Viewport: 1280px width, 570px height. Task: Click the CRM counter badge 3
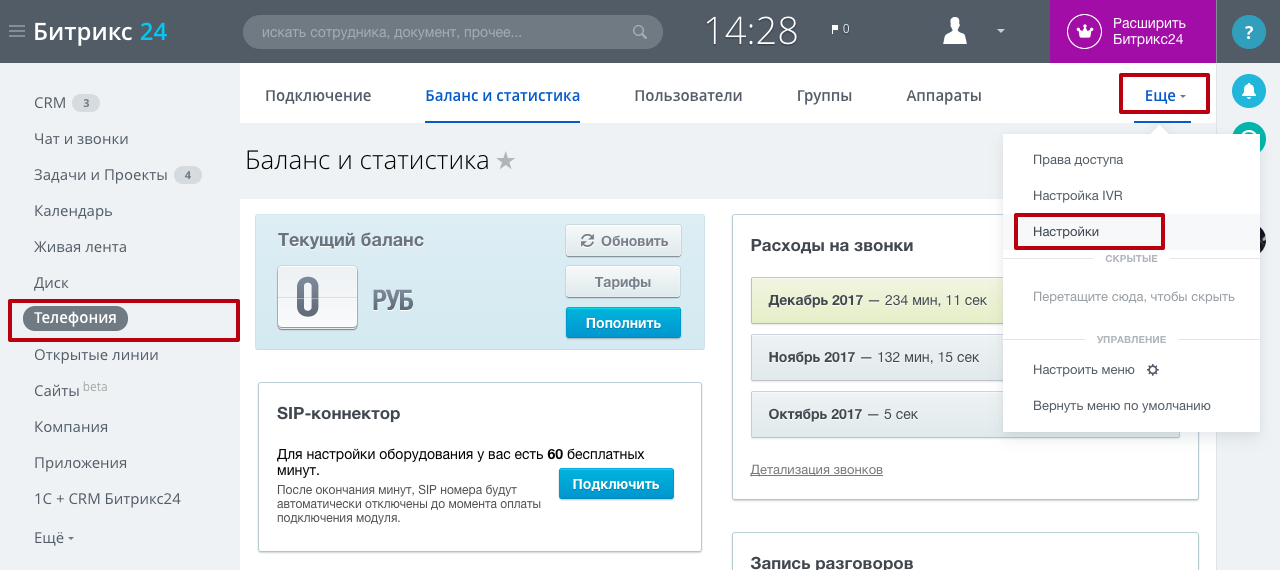[x=86, y=103]
